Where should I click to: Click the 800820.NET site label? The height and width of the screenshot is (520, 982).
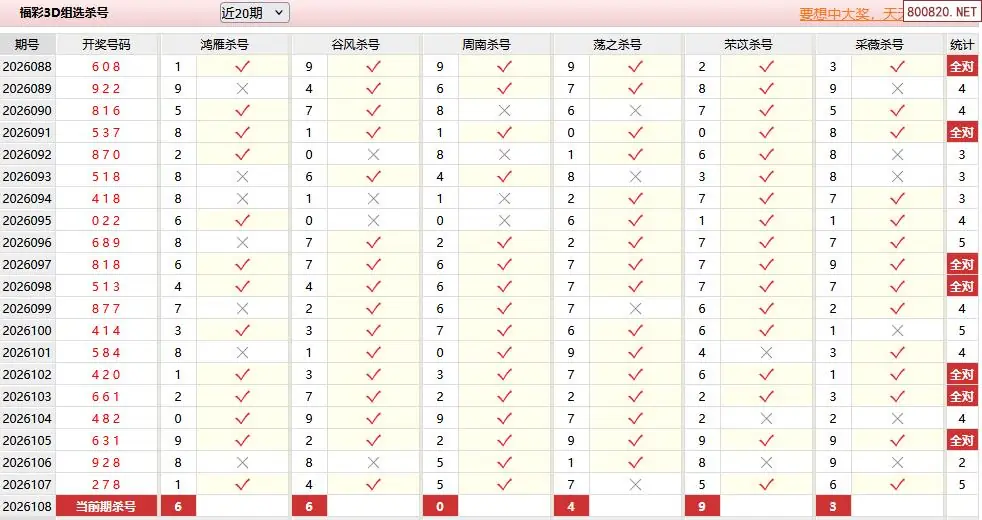coord(941,12)
